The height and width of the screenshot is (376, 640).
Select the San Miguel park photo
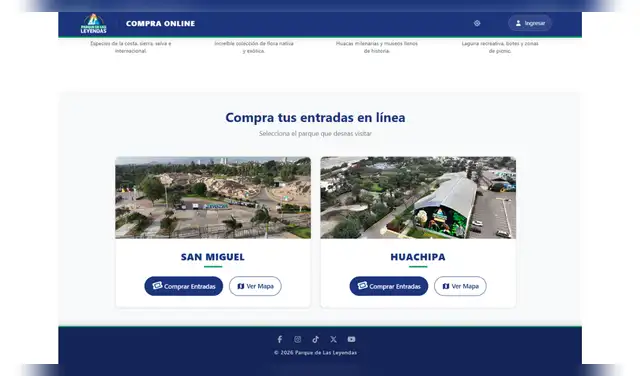pyautogui.click(x=213, y=198)
